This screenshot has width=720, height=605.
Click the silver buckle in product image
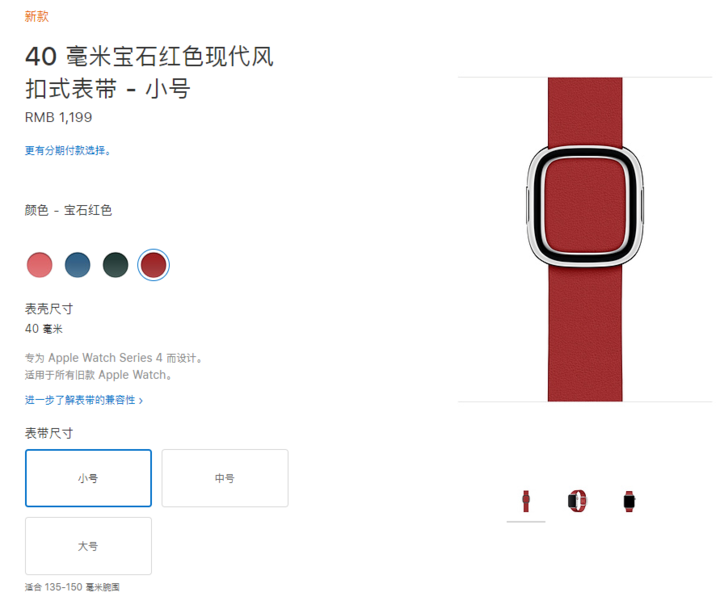585,206
